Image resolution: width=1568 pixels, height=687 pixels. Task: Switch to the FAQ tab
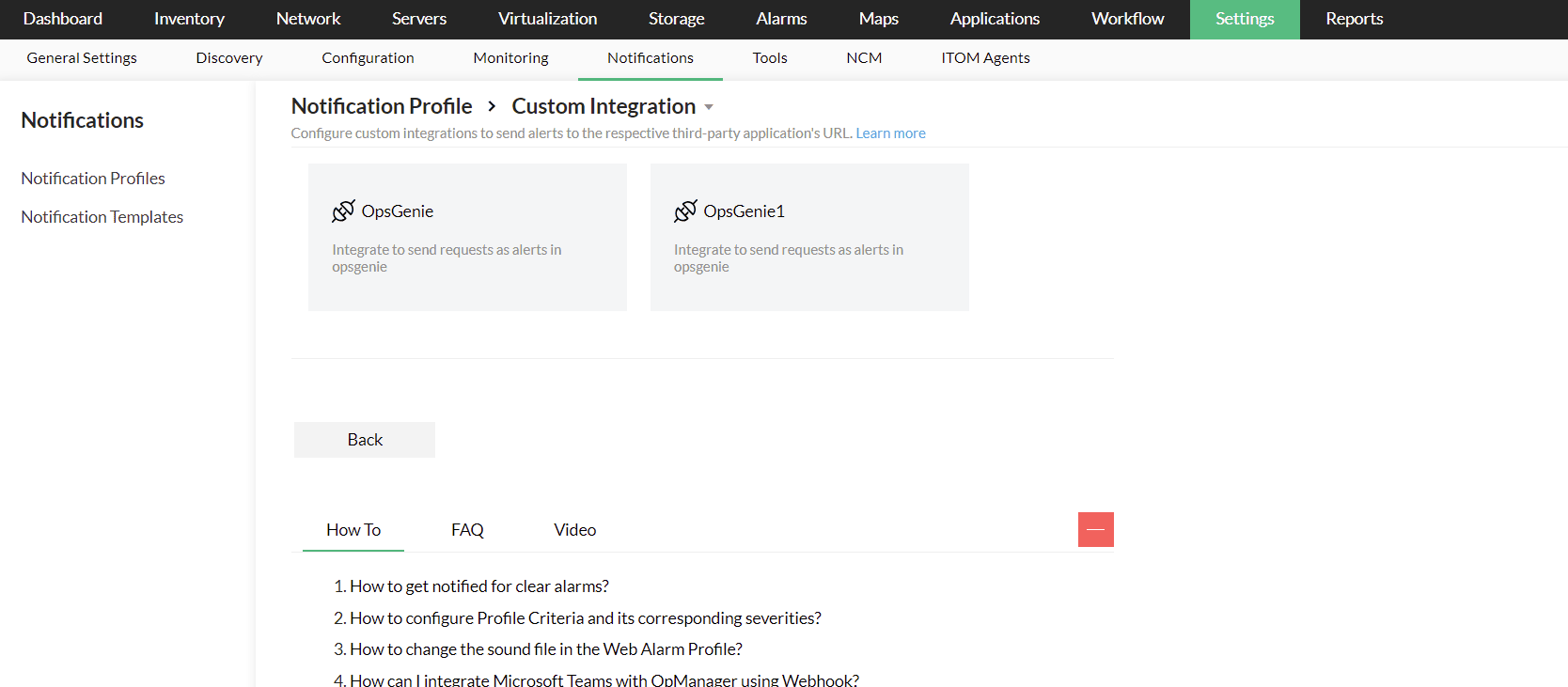point(467,530)
